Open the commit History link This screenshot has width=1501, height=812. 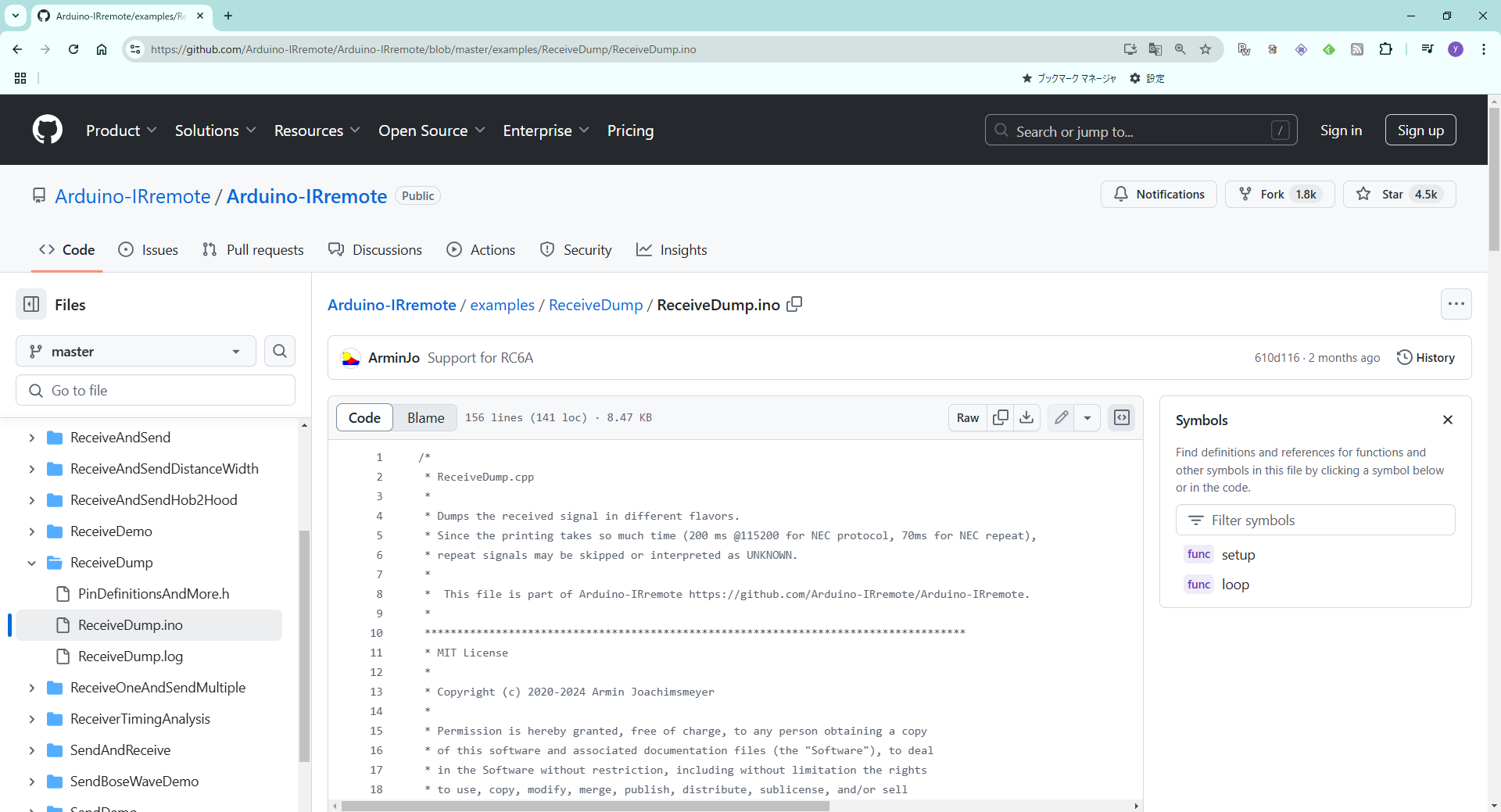pyautogui.click(x=1426, y=358)
